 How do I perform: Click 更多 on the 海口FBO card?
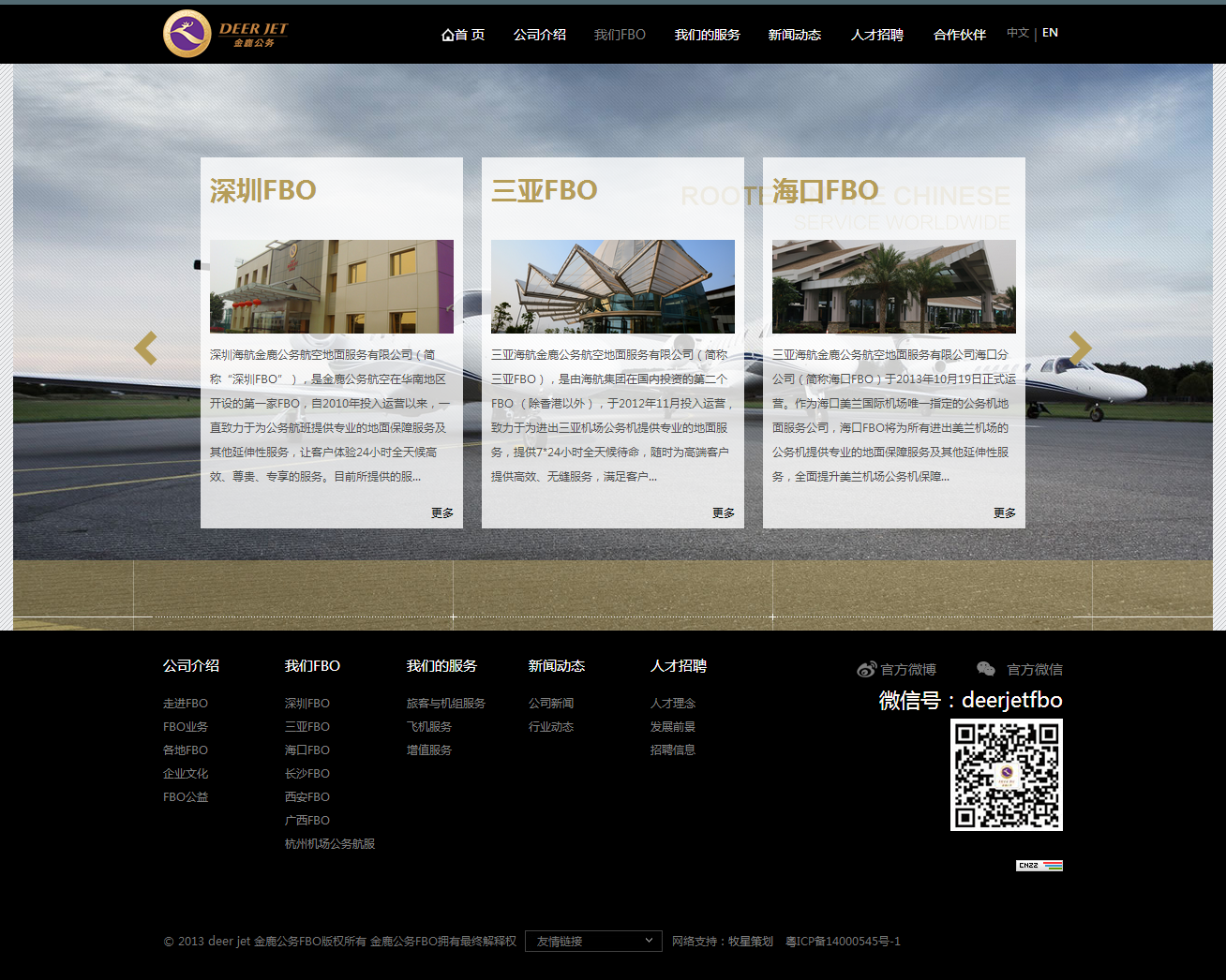click(x=1005, y=512)
